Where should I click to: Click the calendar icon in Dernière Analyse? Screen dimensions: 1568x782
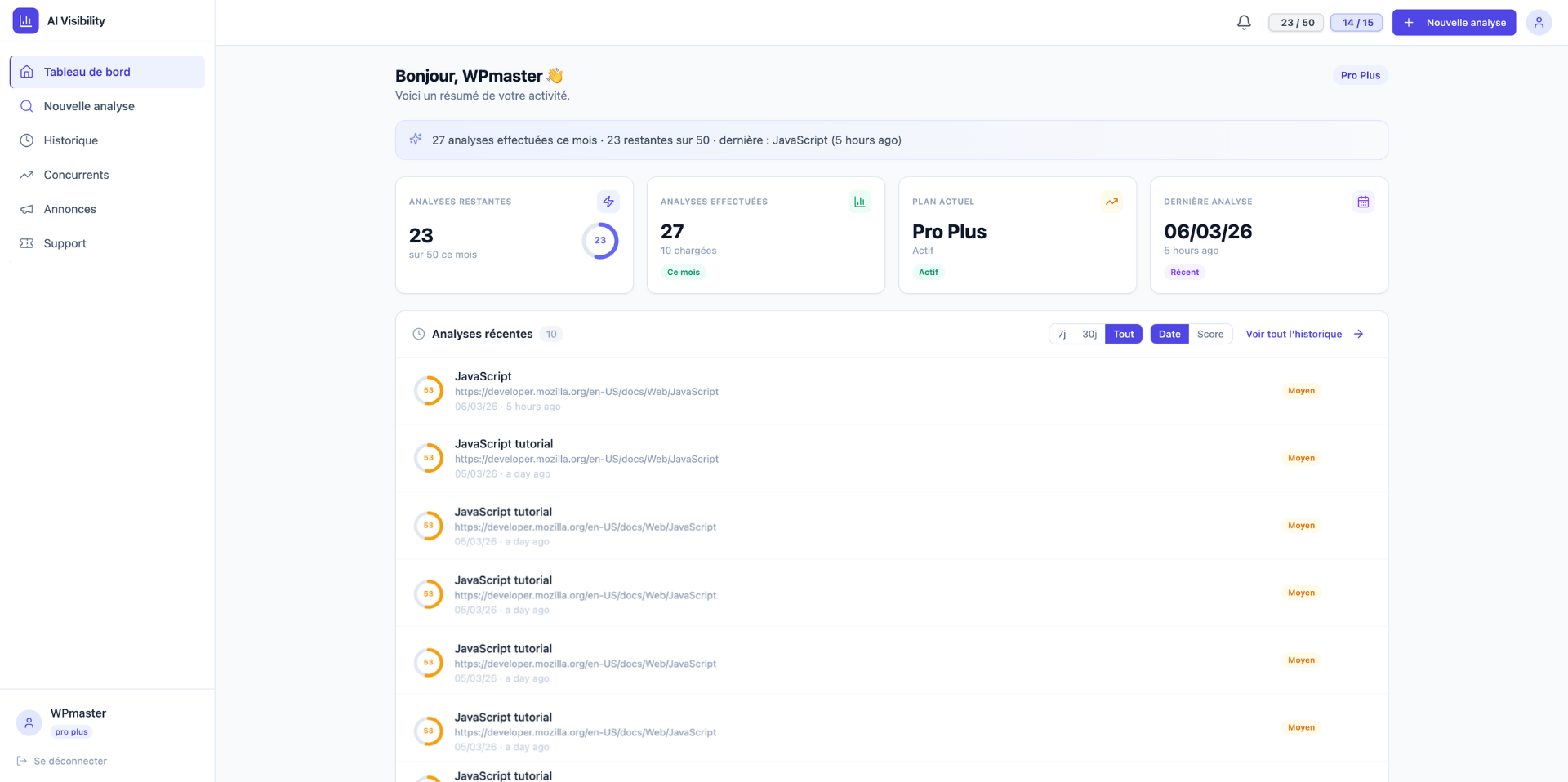click(1362, 202)
